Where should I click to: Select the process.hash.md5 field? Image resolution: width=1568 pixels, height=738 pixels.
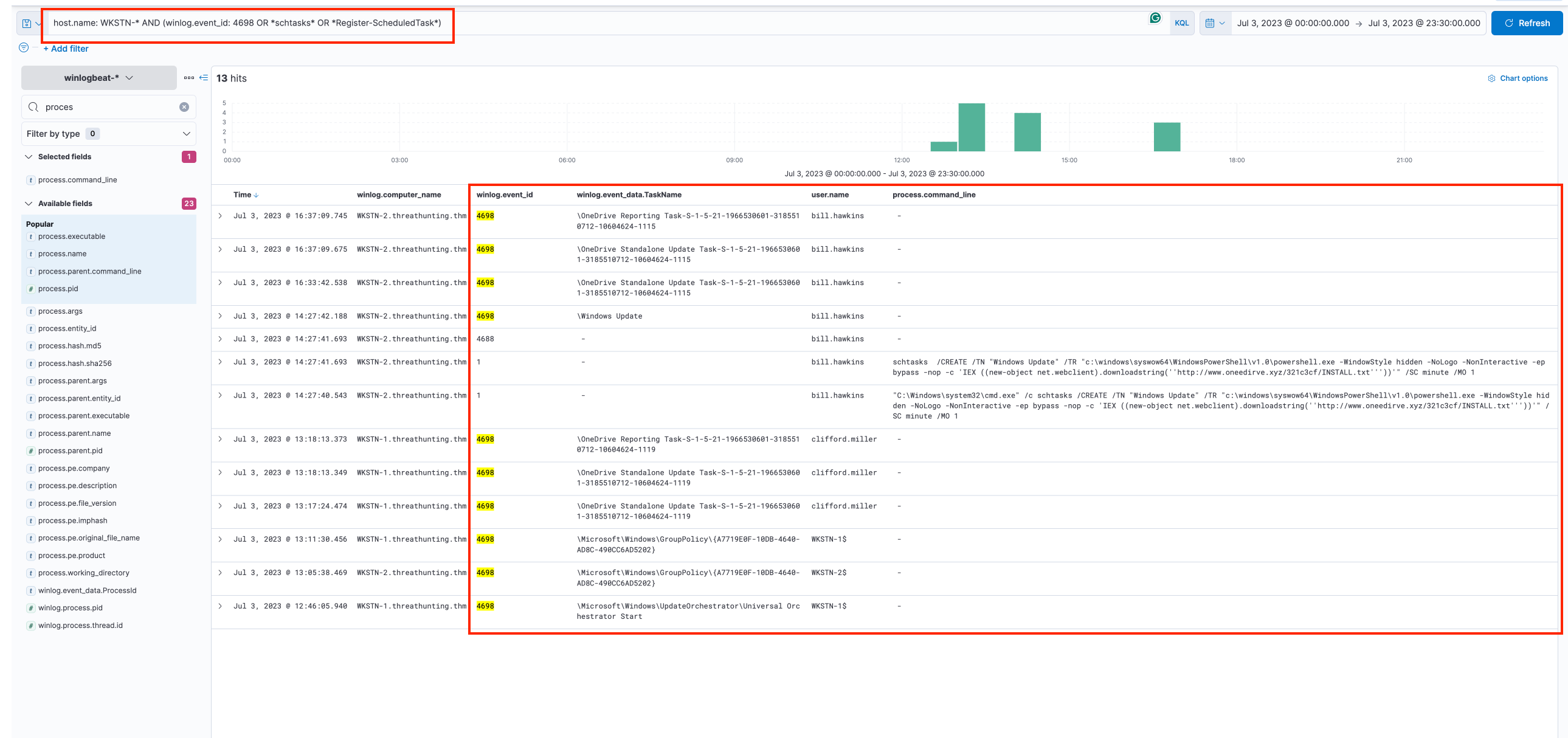click(69, 346)
